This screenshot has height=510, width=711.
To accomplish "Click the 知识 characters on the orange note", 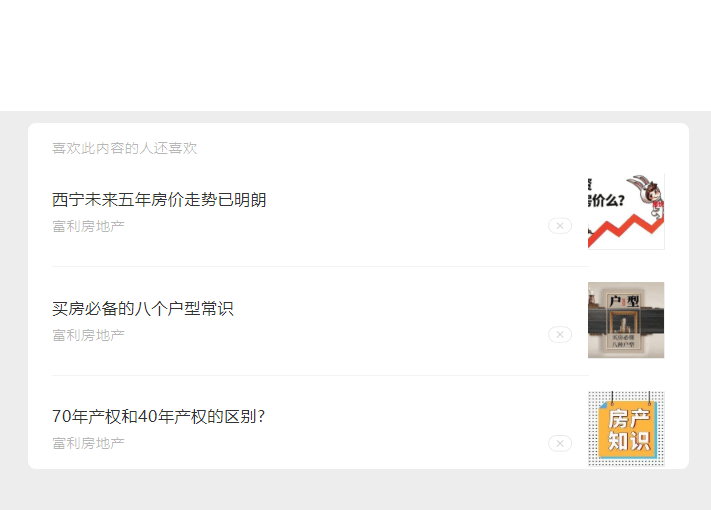I will [629, 441].
